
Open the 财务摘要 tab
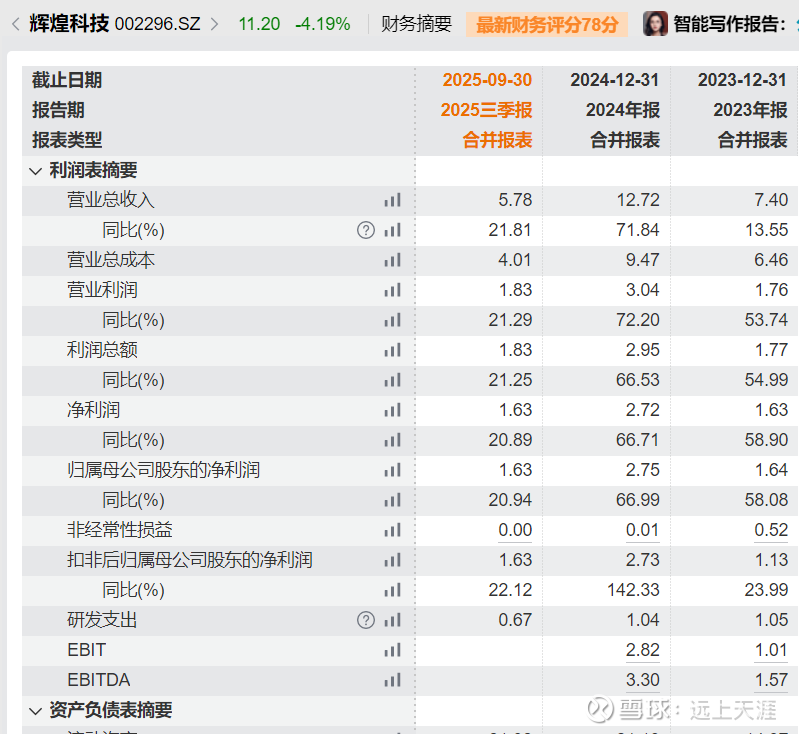click(416, 24)
